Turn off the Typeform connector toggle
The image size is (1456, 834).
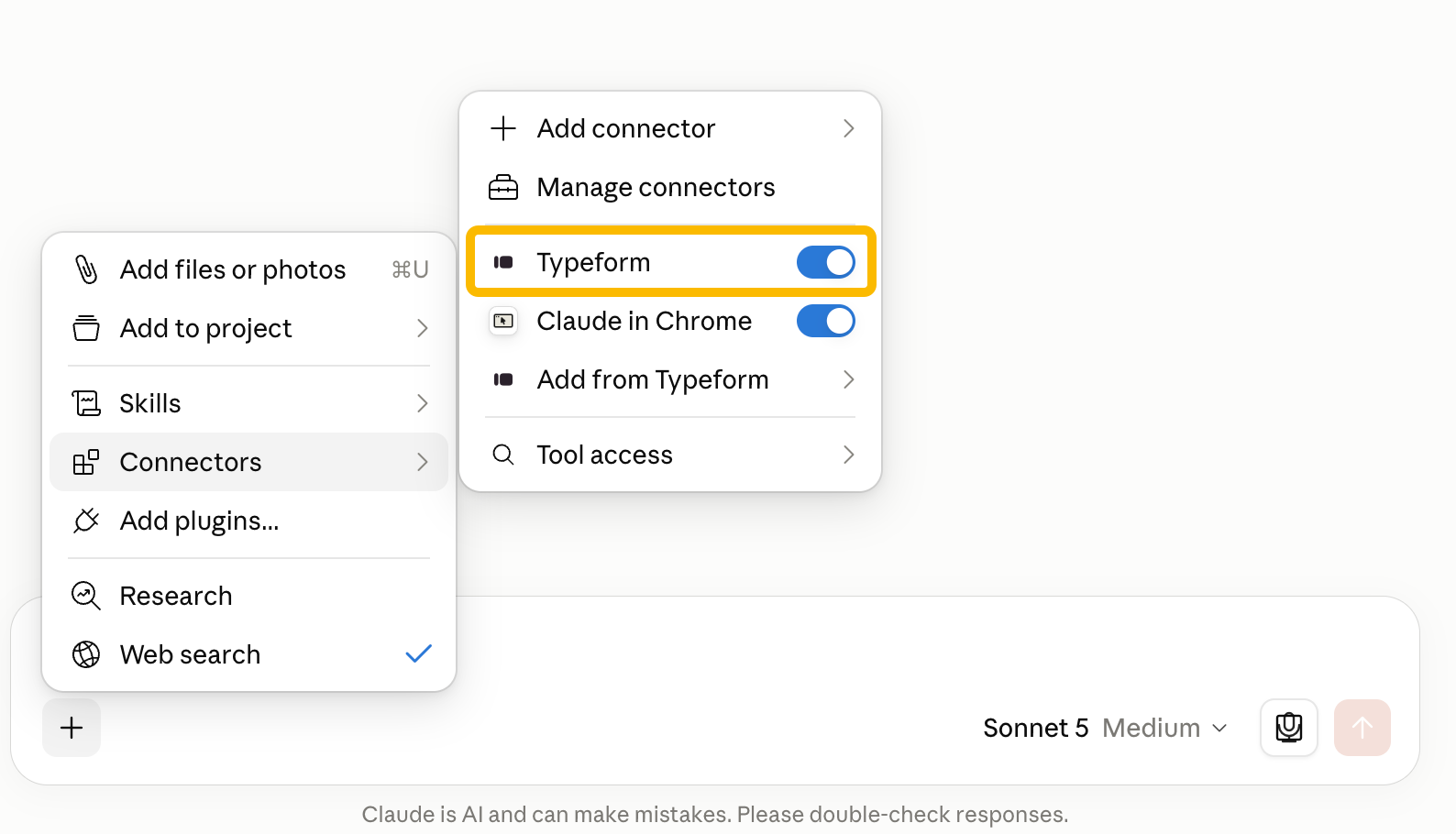click(x=826, y=262)
